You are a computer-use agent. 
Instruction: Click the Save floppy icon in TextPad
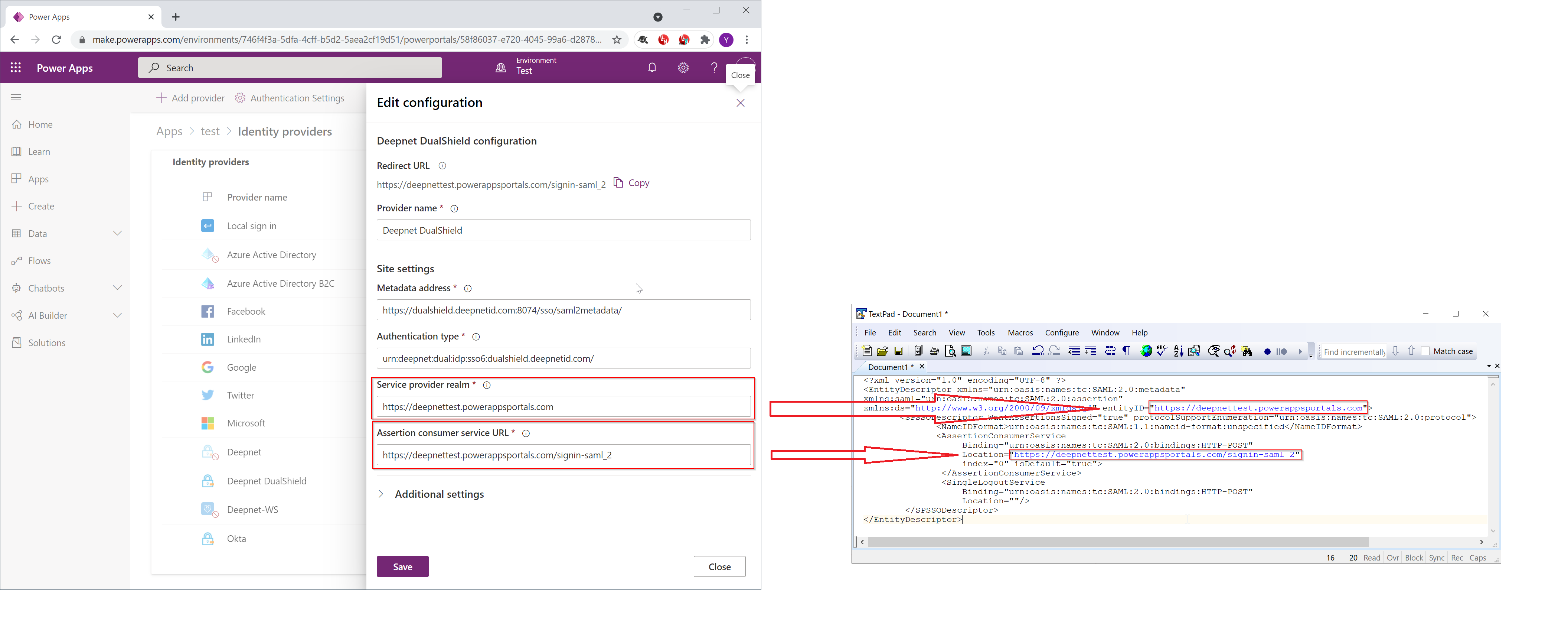click(898, 351)
